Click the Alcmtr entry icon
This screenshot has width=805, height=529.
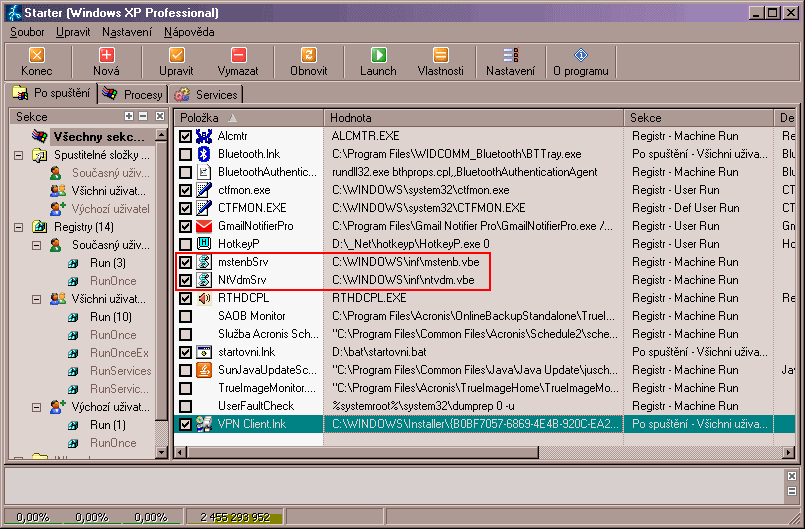(x=204, y=136)
